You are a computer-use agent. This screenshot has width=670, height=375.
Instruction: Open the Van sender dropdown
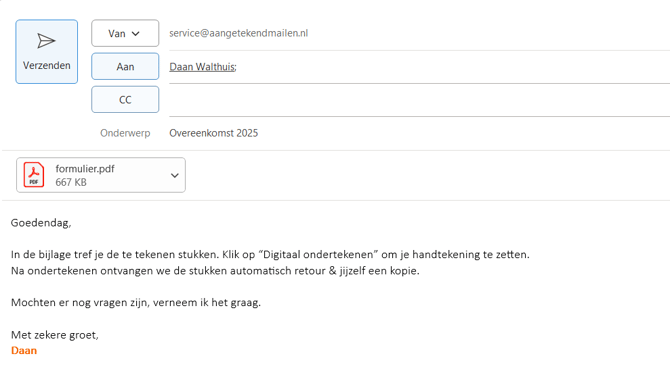[125, 33]
